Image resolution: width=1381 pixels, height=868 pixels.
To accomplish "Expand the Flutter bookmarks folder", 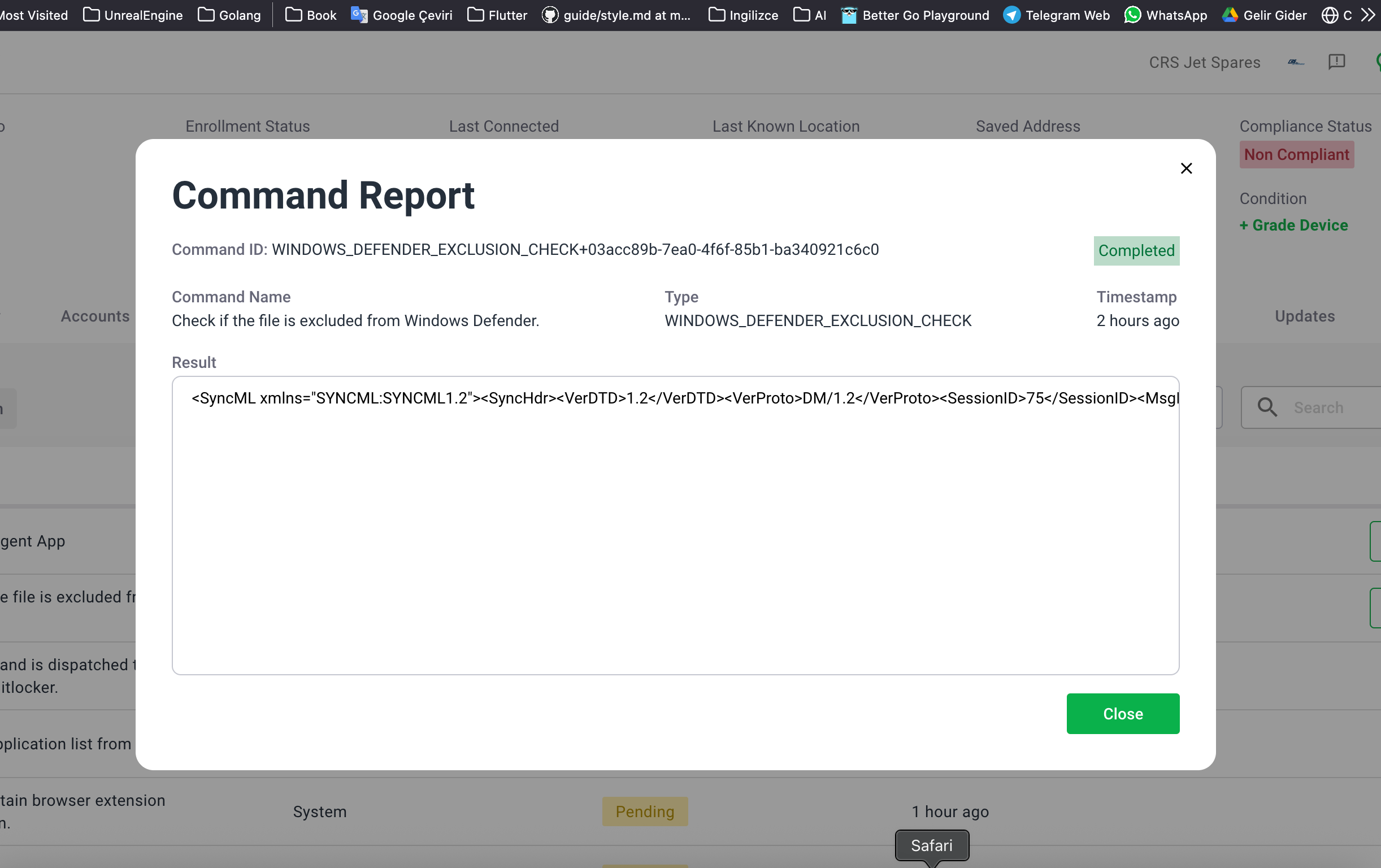I will 497,15.
